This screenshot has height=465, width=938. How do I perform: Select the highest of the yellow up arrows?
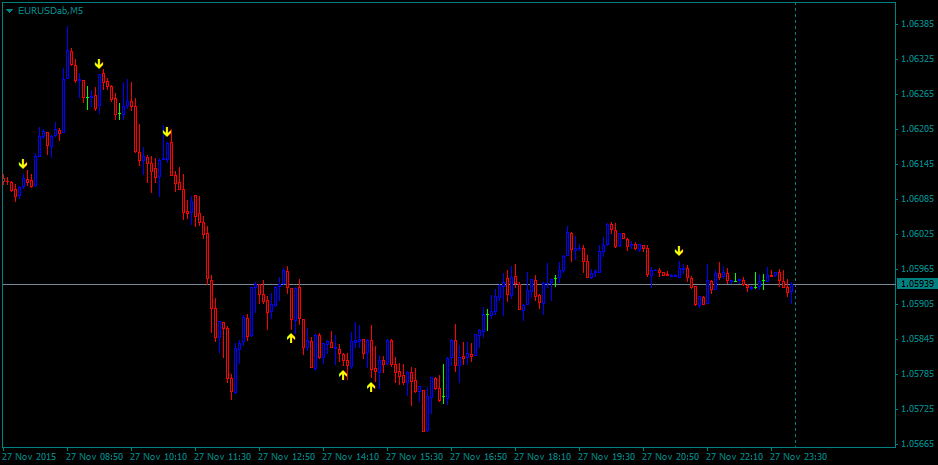(x=291, y=338)
